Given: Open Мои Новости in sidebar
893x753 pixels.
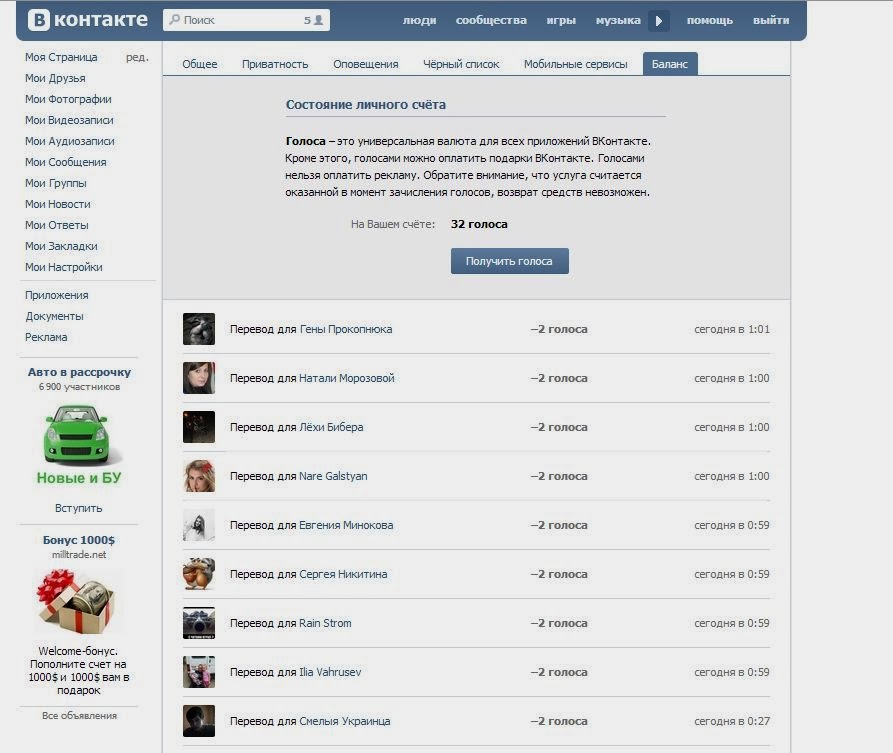Looking at the screenshot, I should click(x=58, y=204).
